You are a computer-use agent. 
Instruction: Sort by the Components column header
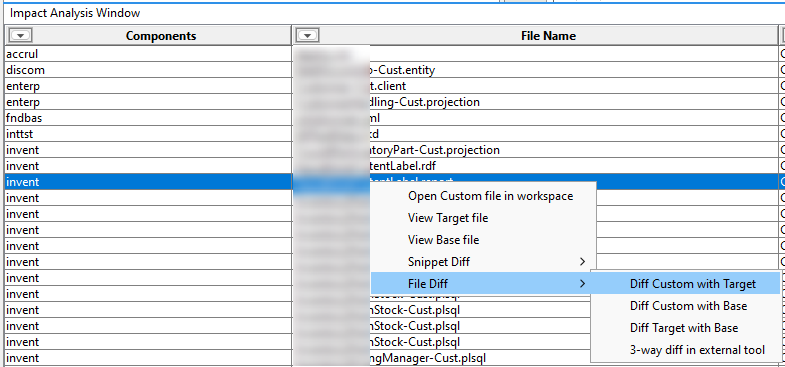[161, 36]
